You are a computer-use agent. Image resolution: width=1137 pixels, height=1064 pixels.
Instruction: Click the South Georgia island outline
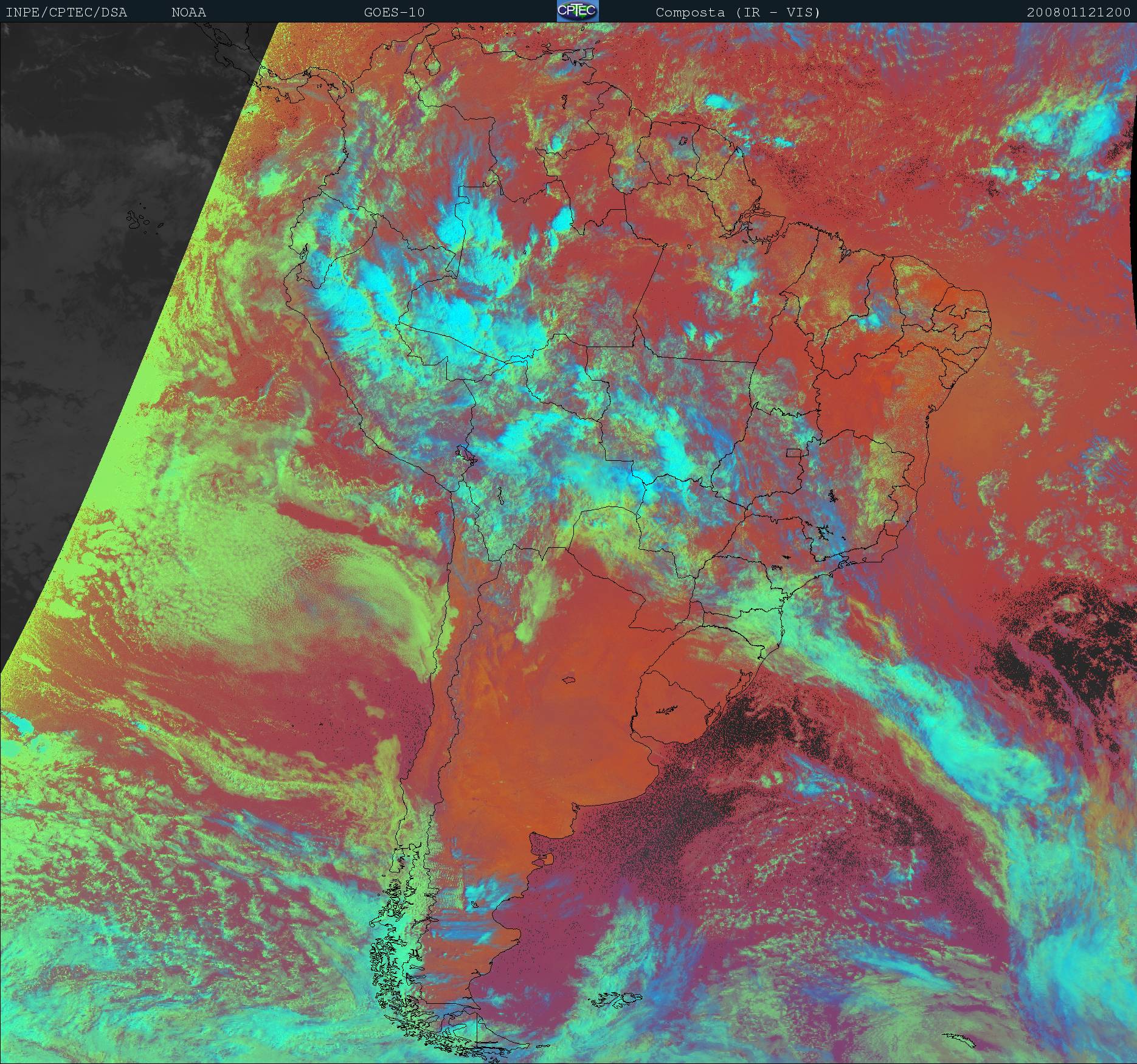pyautogui.click(x=962, y=1042)
